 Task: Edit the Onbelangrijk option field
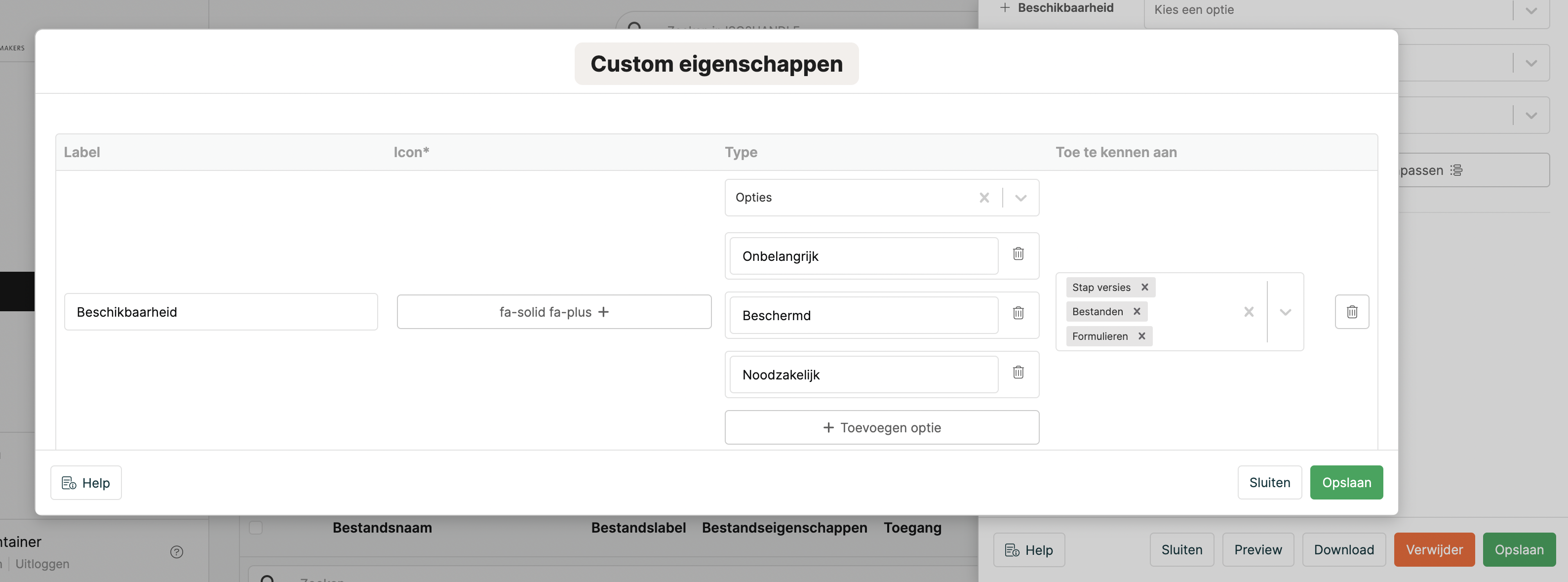pyautogui.click(x=864, y=256)
